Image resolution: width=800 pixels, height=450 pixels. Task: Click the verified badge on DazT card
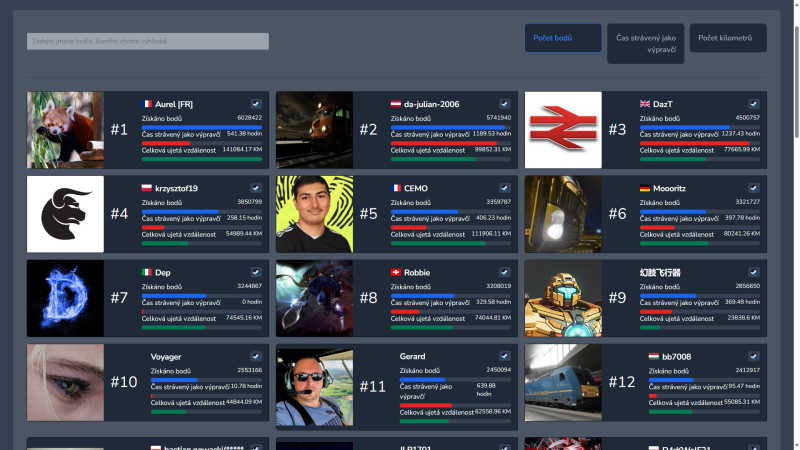pyautogui.click(x=754, y=104)
